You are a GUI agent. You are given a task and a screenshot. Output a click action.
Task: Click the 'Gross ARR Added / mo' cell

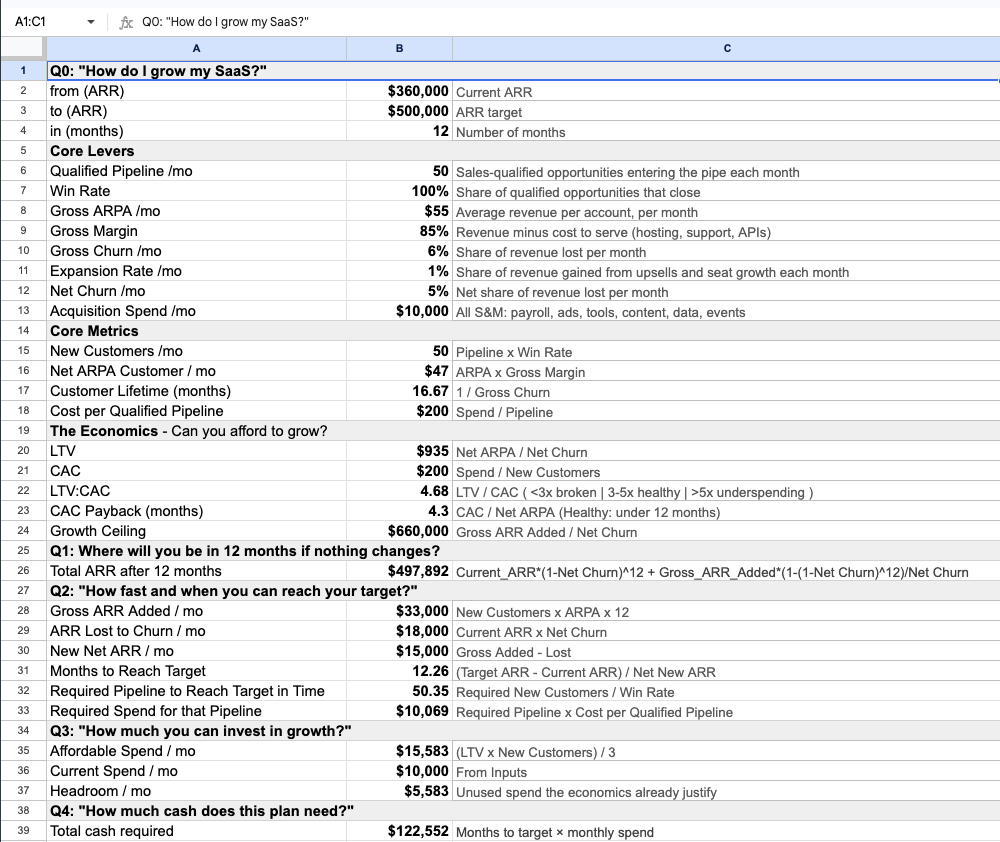[196, 611]
